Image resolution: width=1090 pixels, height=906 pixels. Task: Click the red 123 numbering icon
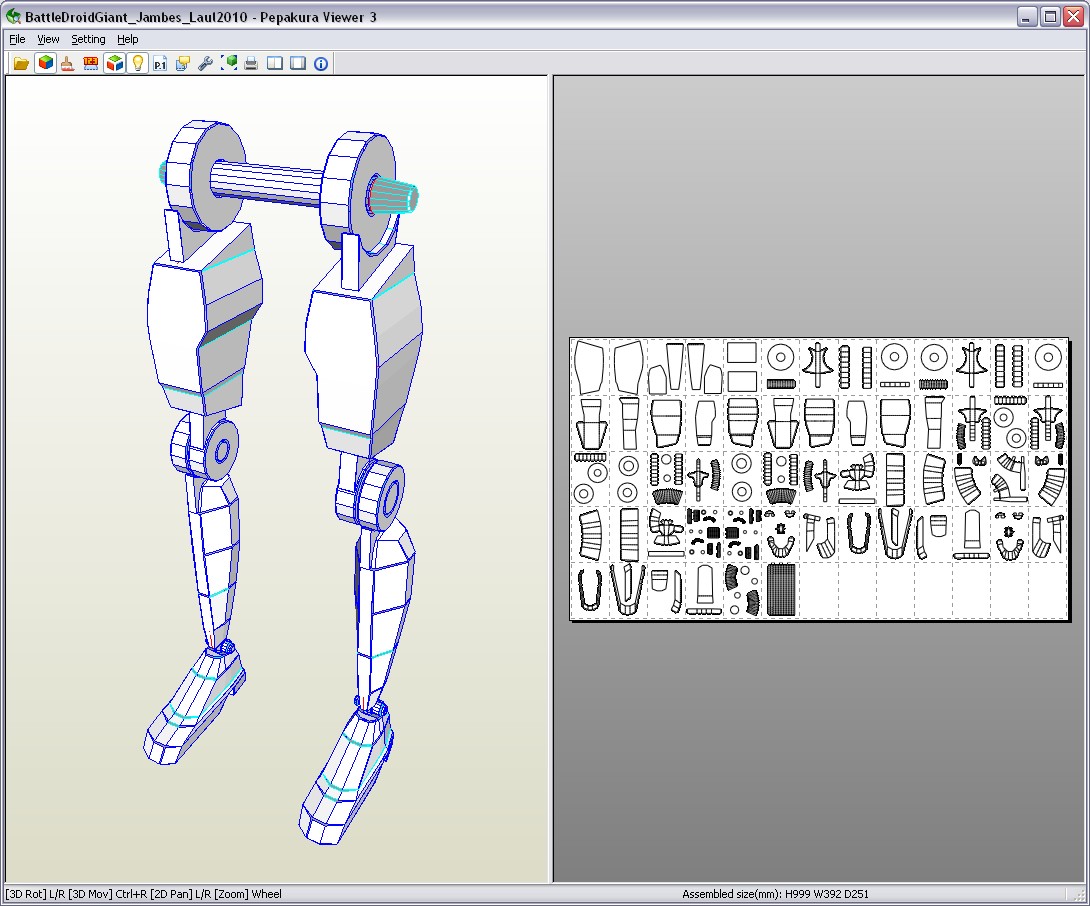[x=91, y=63]
